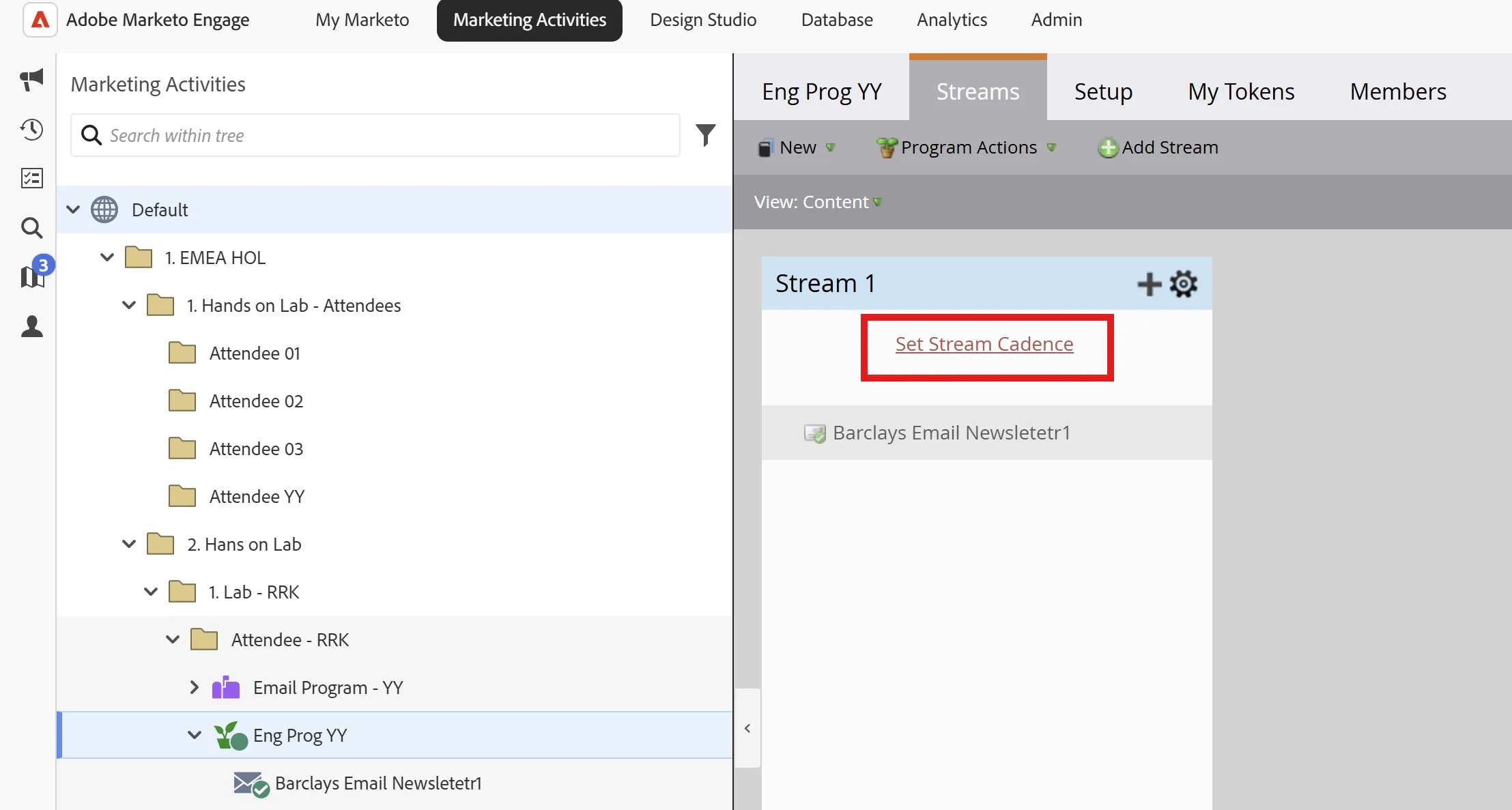Expand the Email Program - YY chevron
The width and height of the screenshot is (1512, 810).
195,687
